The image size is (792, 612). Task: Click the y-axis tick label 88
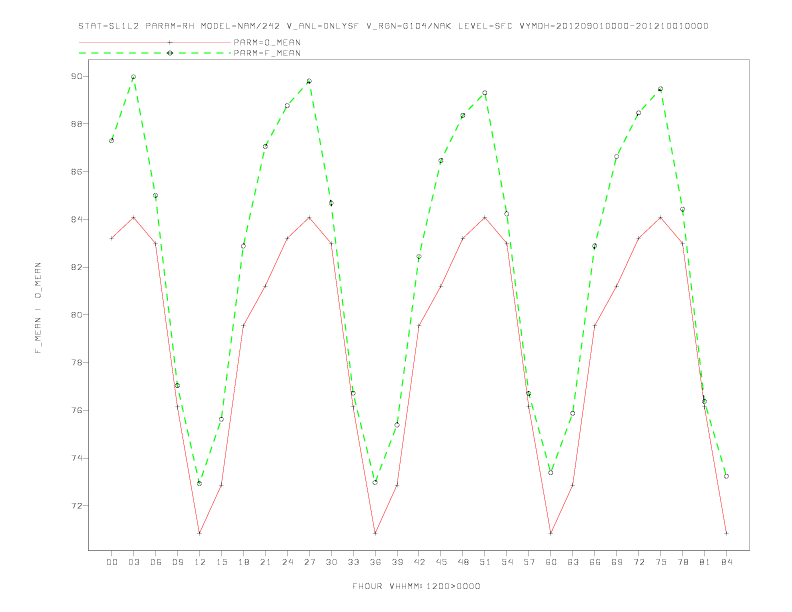tap(76, 124)
